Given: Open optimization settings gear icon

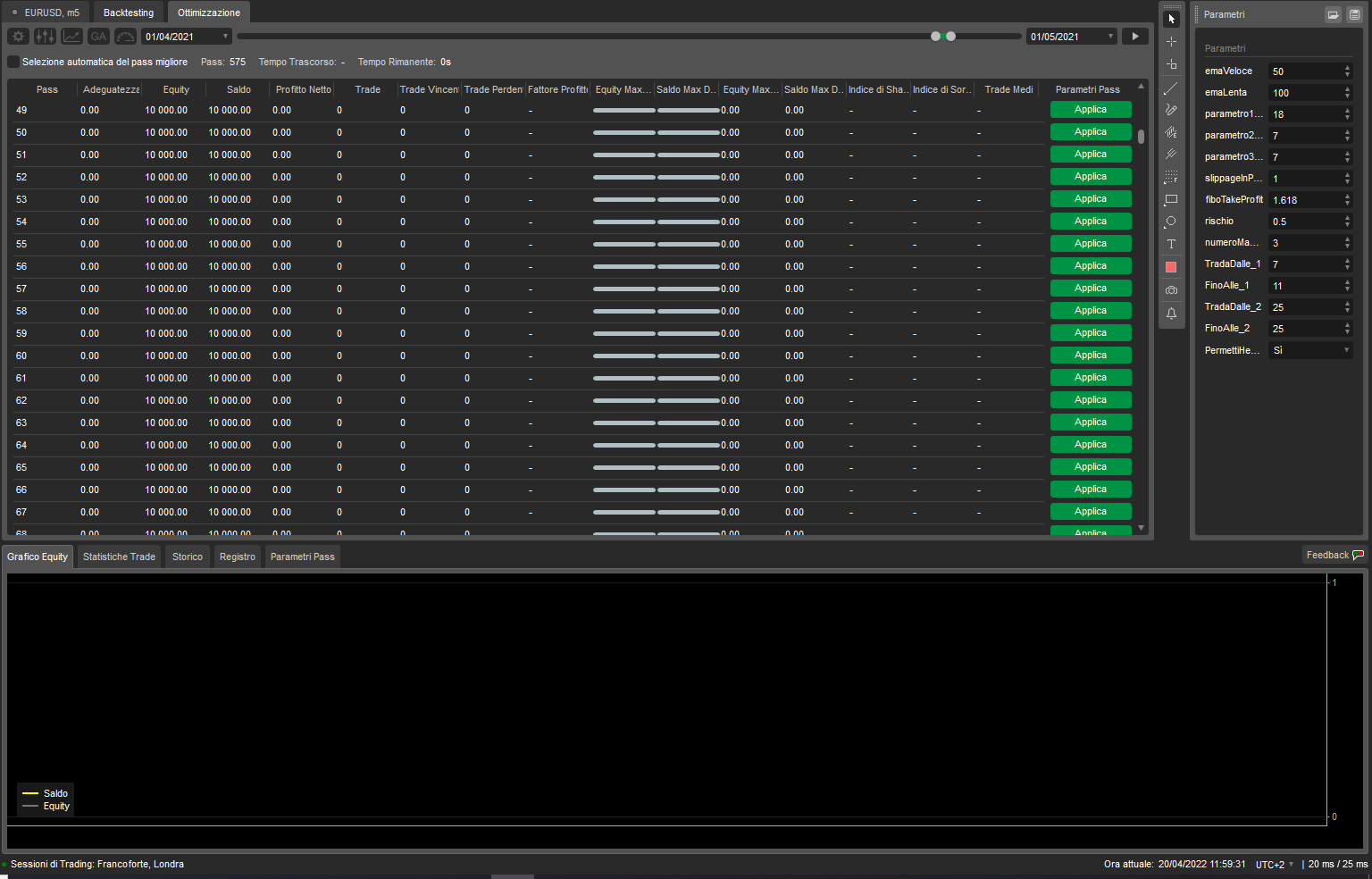Looking at the screenshot, I should [18, 37].
